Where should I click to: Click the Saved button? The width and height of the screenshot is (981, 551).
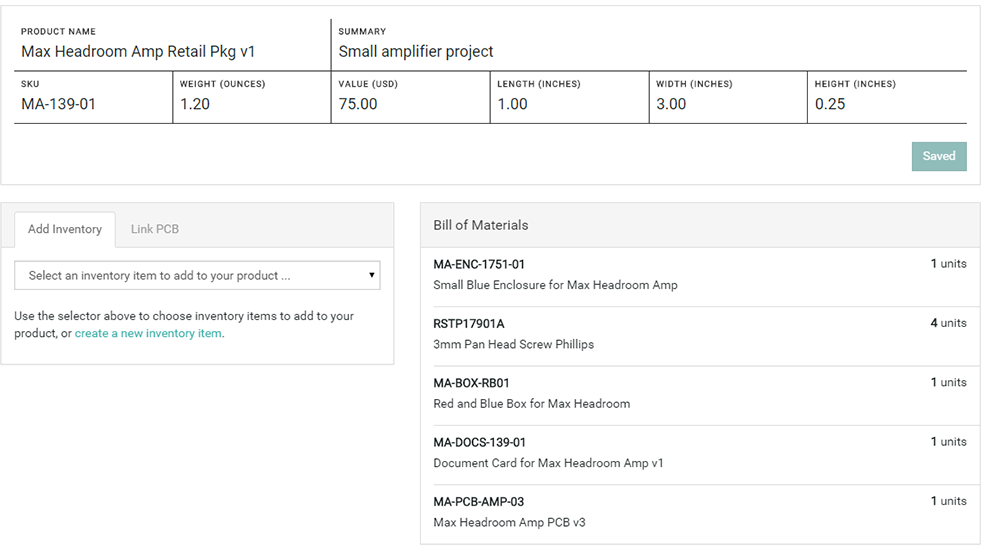[938, 156]
